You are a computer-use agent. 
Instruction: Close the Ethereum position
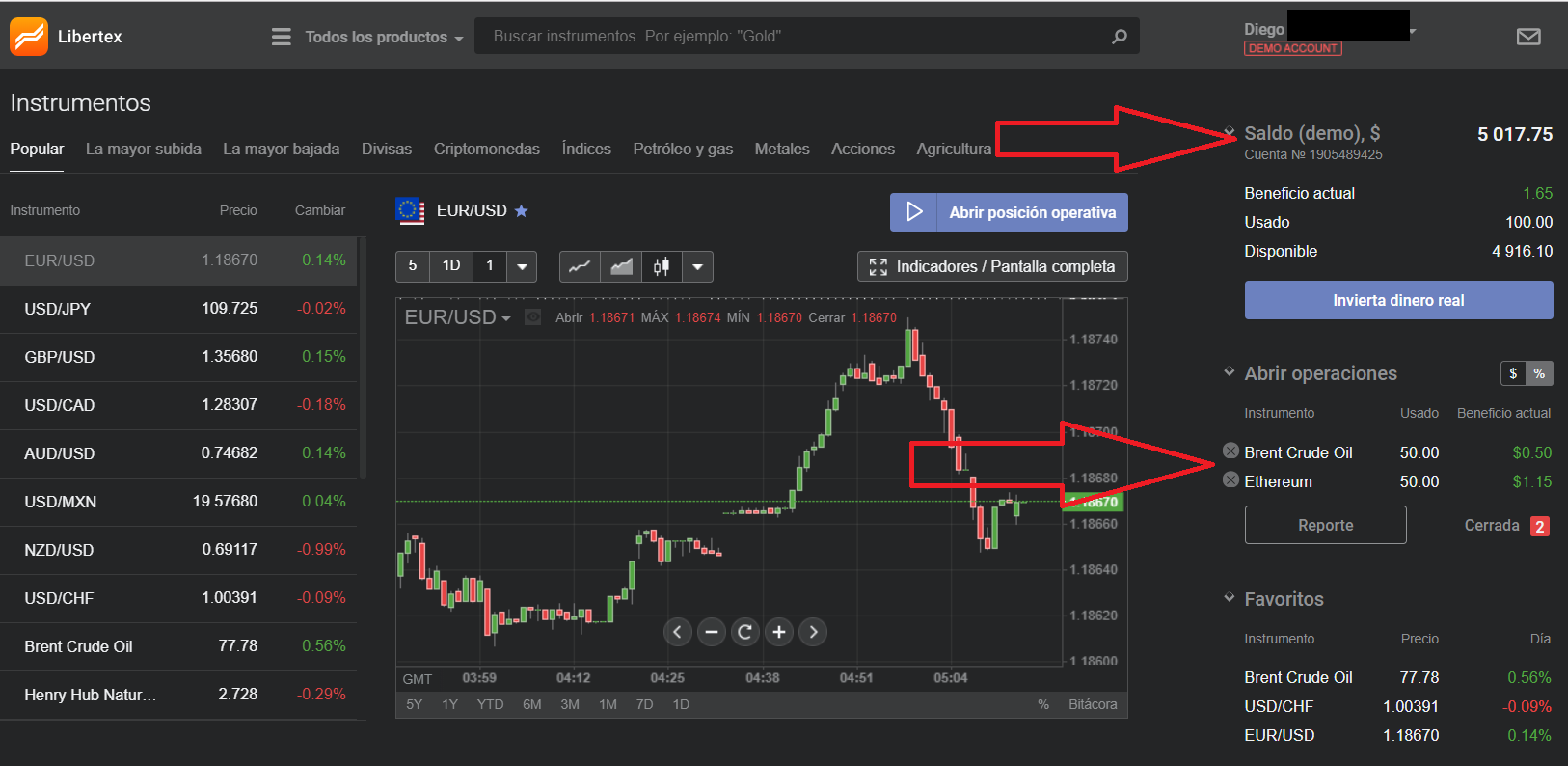[x=1230, y=479]
